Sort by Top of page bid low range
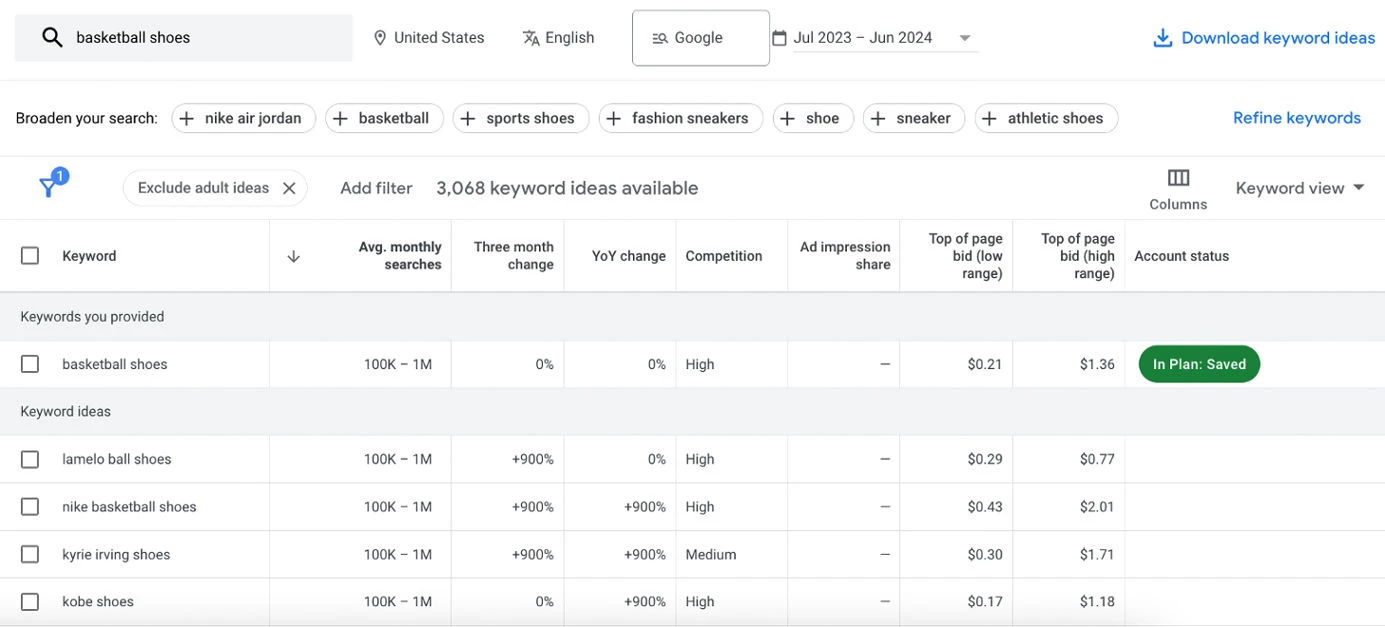This screenshot has height=627, width=1385. (x=965, y=256)
